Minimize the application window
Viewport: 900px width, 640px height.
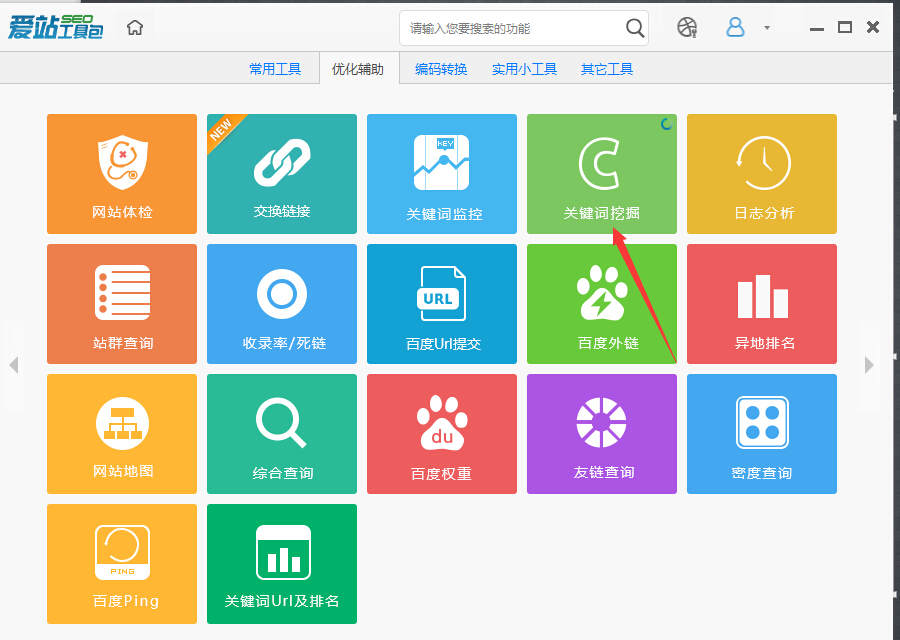tap(817, 28)
